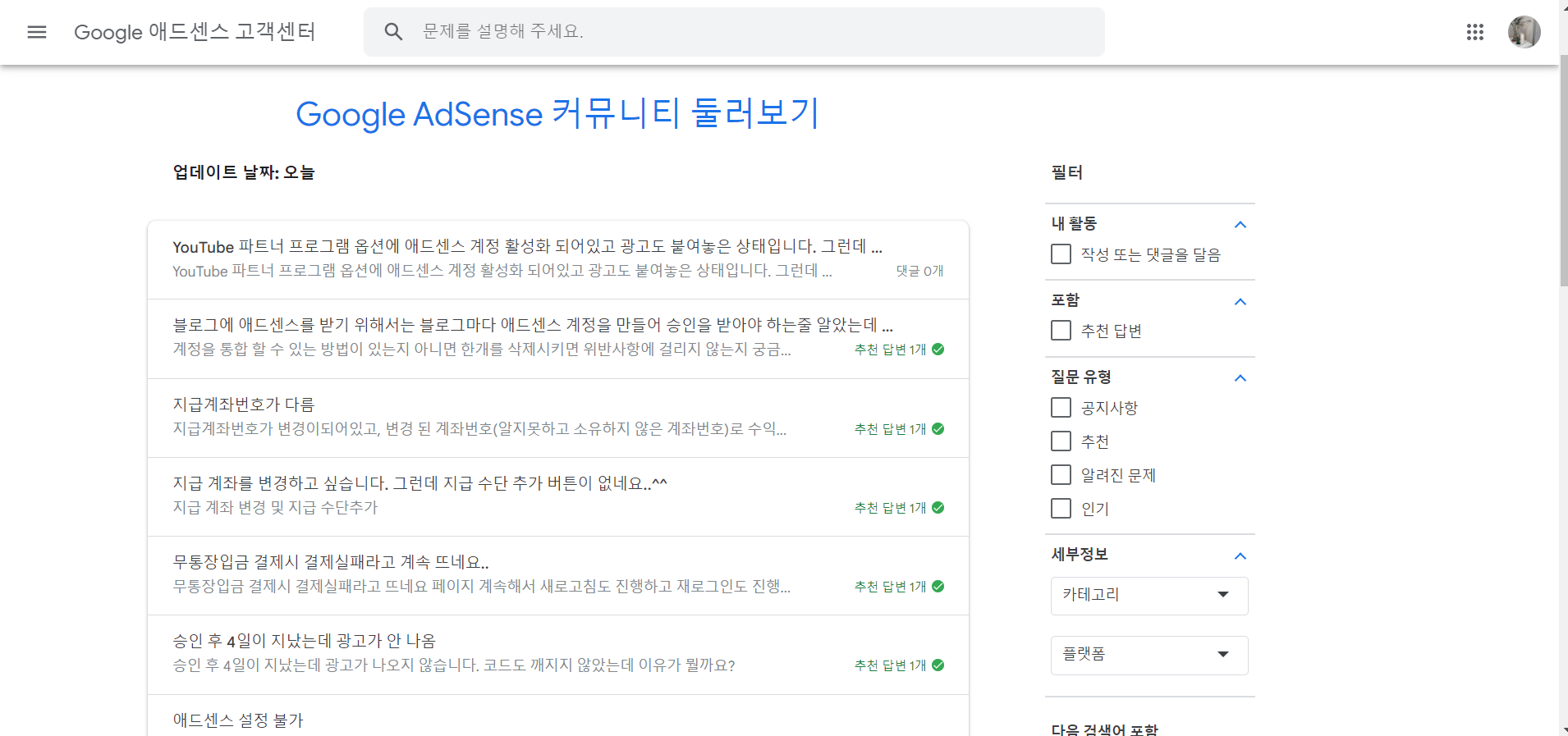
Task: Click green check on '지급 계좌를 변경하고' thread
Action: [938, 507]
